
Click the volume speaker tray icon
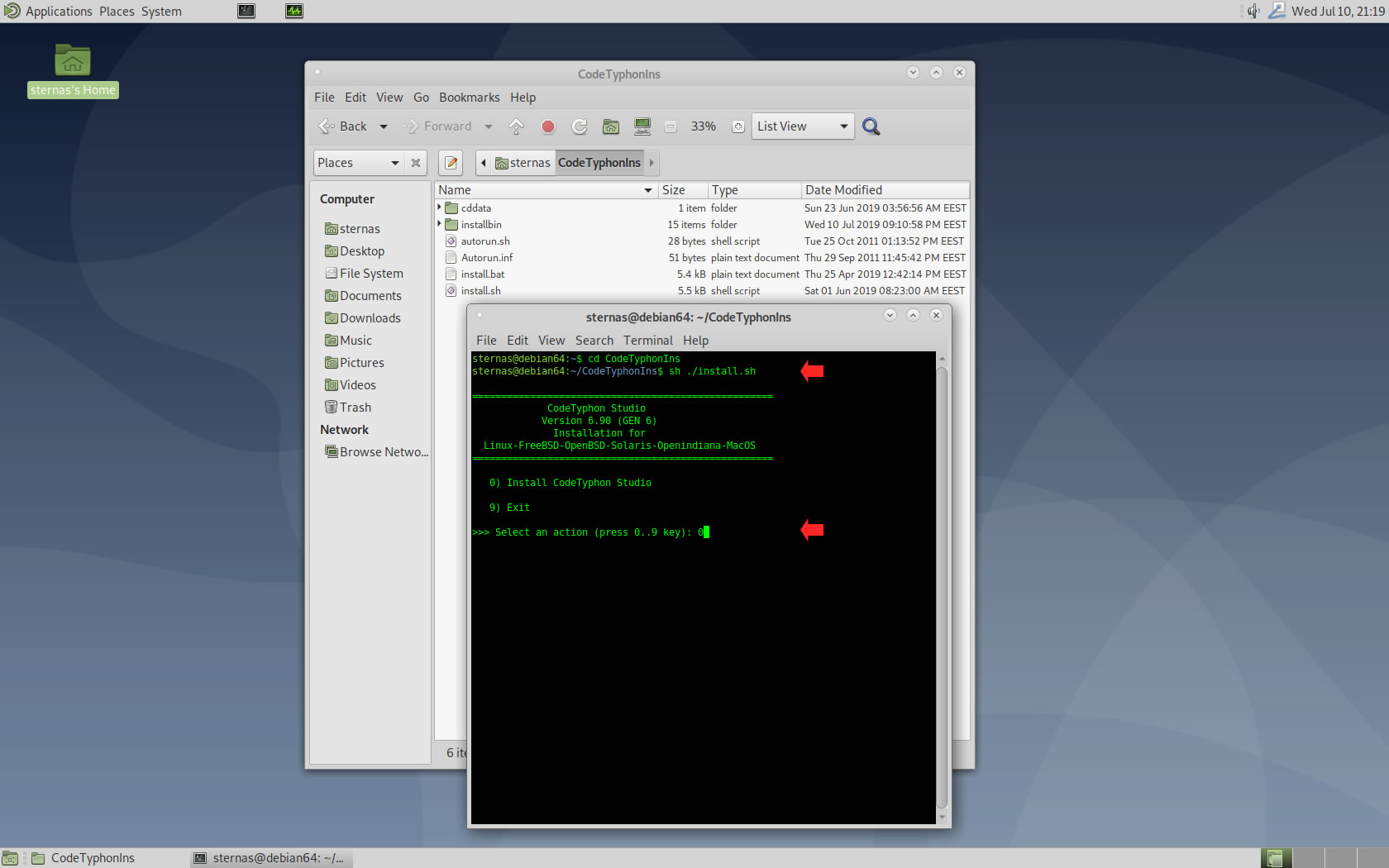1253,11
